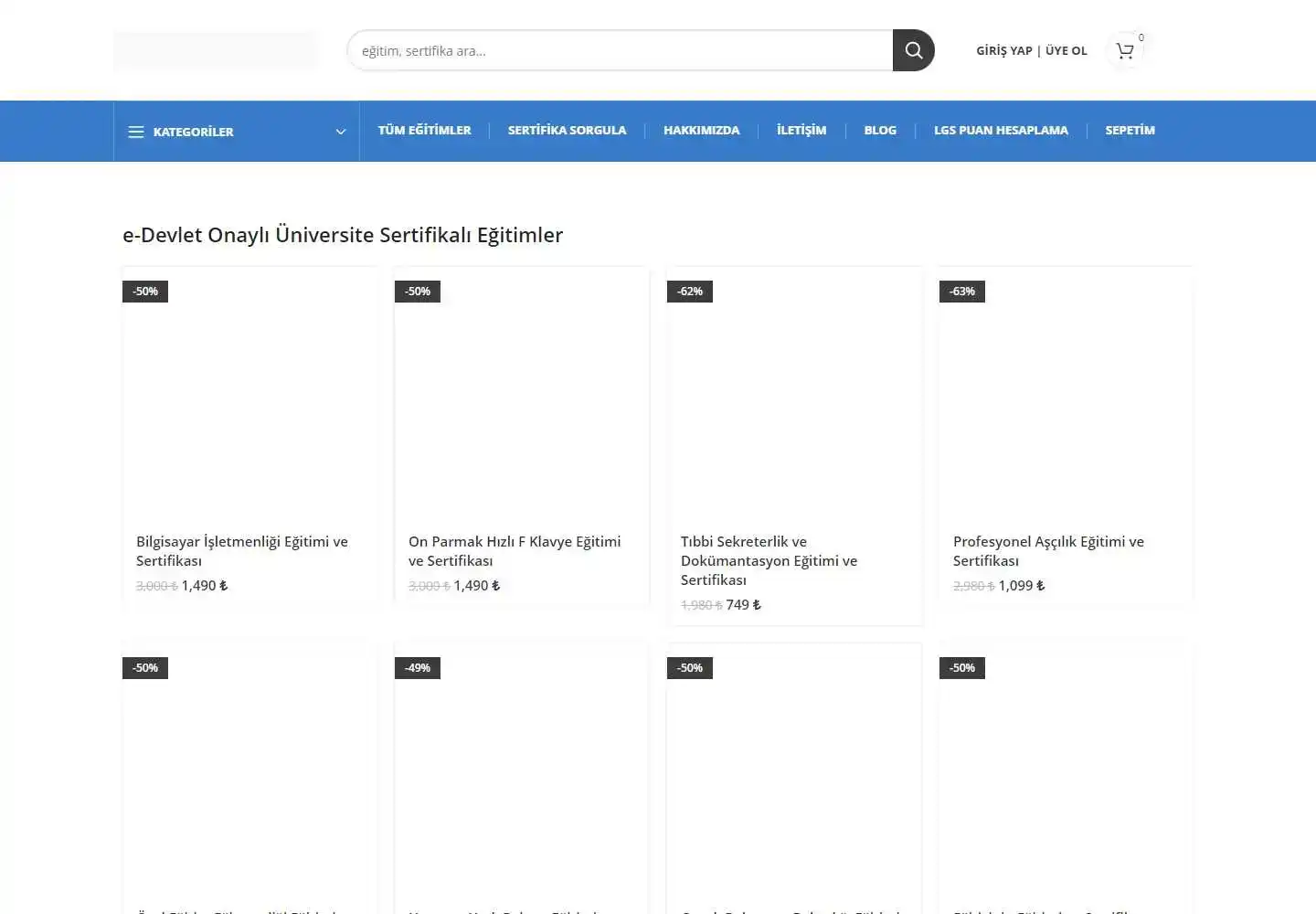The height and width of the screenshot is (914, 1316).
Task: Open 'Bilgisayar İşletmenliği Eğitimi ve Sertifikası' course title
Action: coord(242,551)
